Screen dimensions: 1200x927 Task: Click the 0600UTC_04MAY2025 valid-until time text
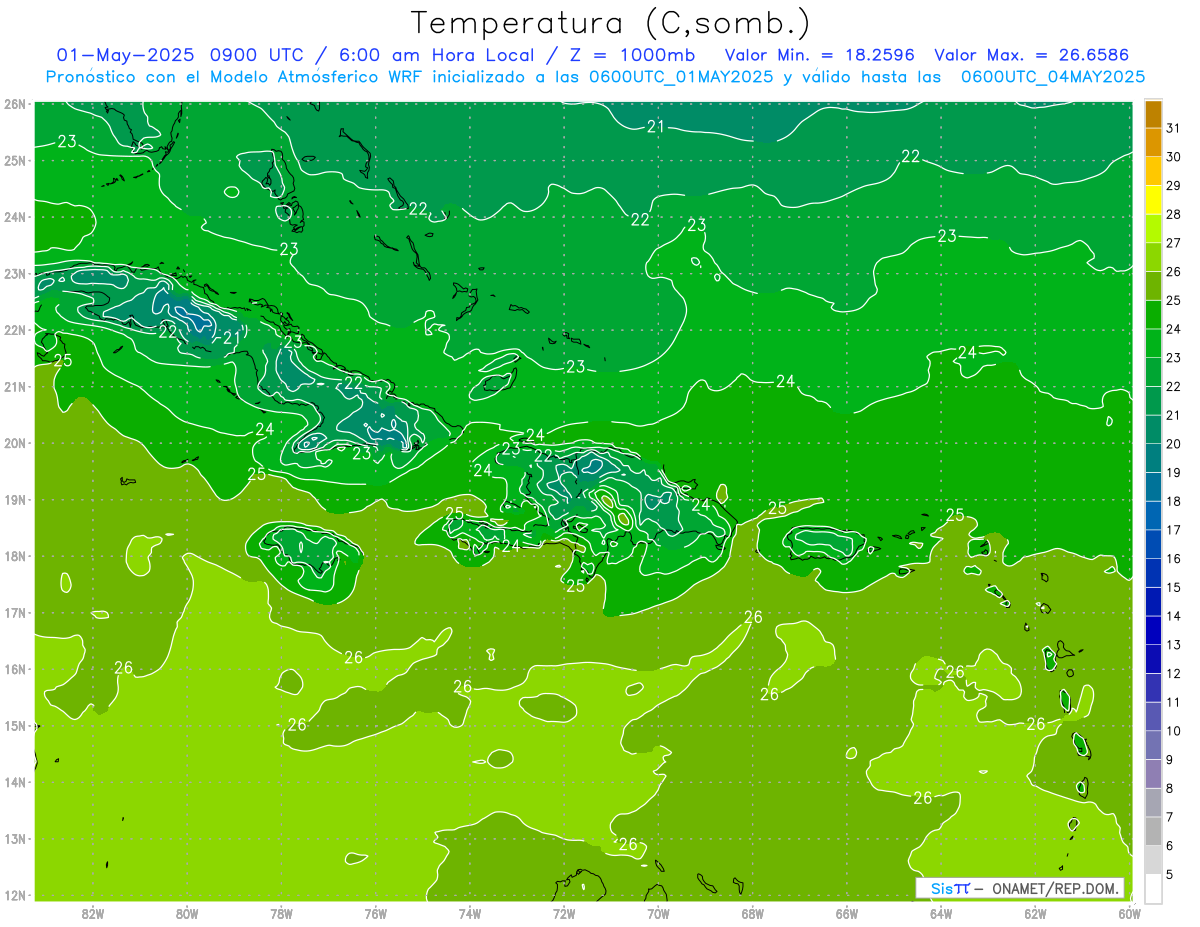click(1053, 76)
